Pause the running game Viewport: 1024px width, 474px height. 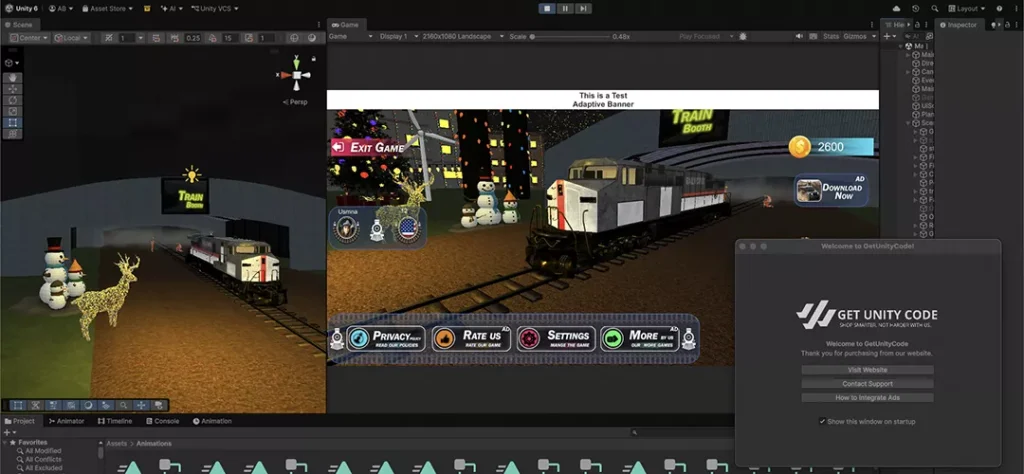[x=565, y=8]
